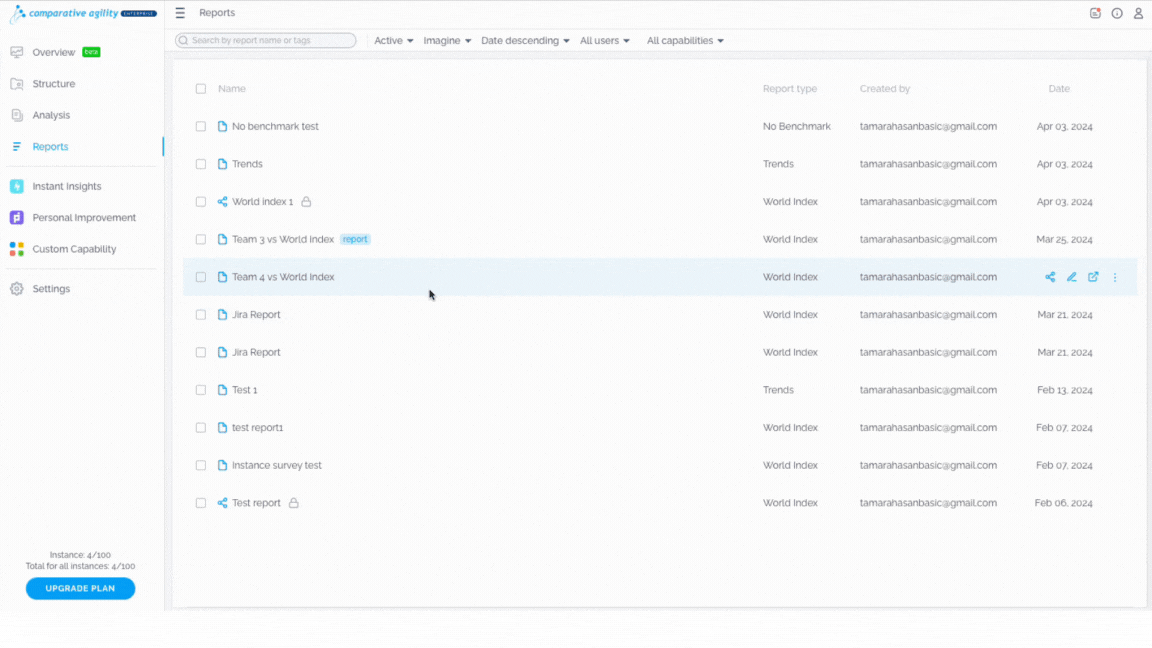Click the document icon of No benchmark test
This screenshot has height=648, width=1152.
tap(223, 126)
